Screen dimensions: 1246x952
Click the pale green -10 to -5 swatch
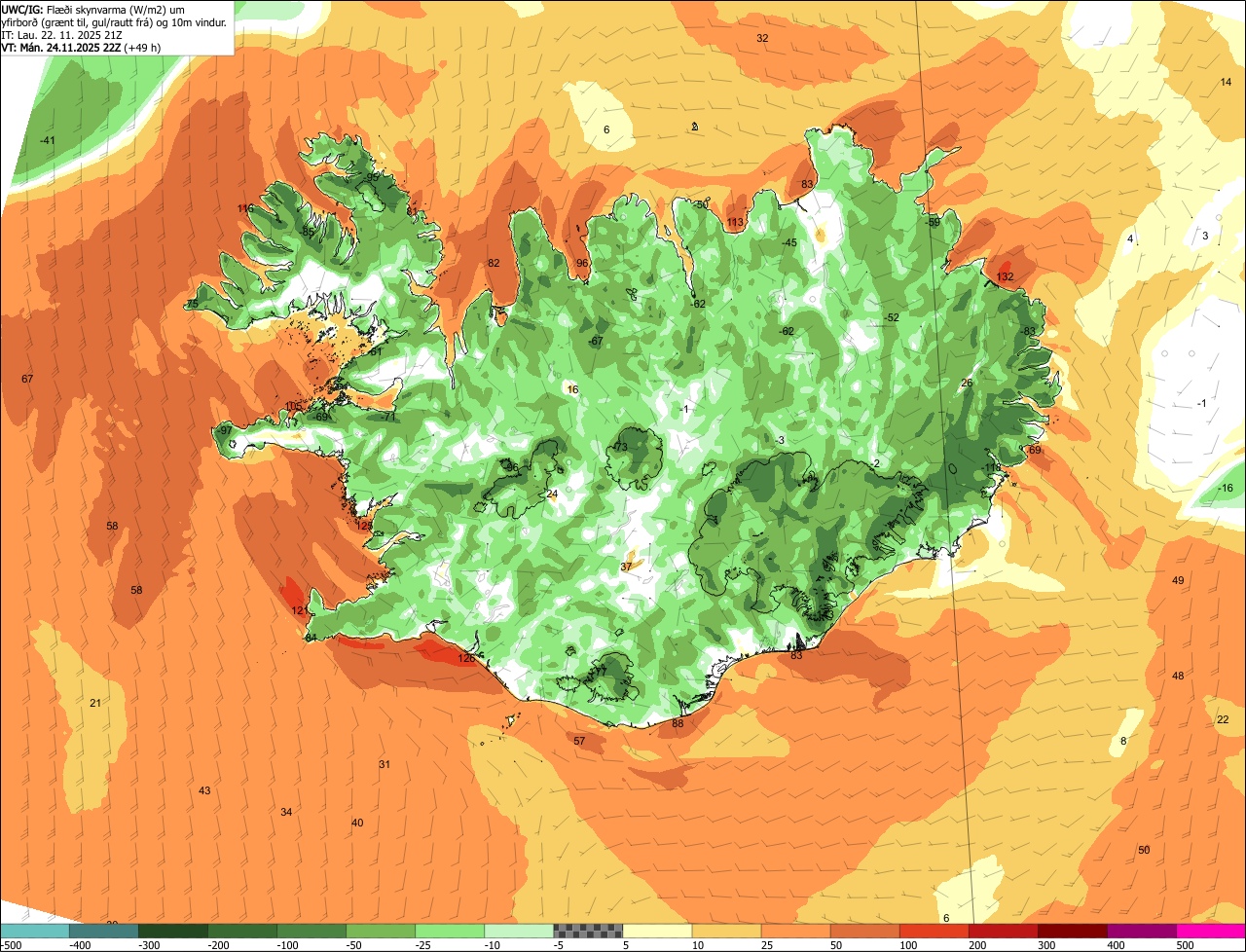pos(519,931)
